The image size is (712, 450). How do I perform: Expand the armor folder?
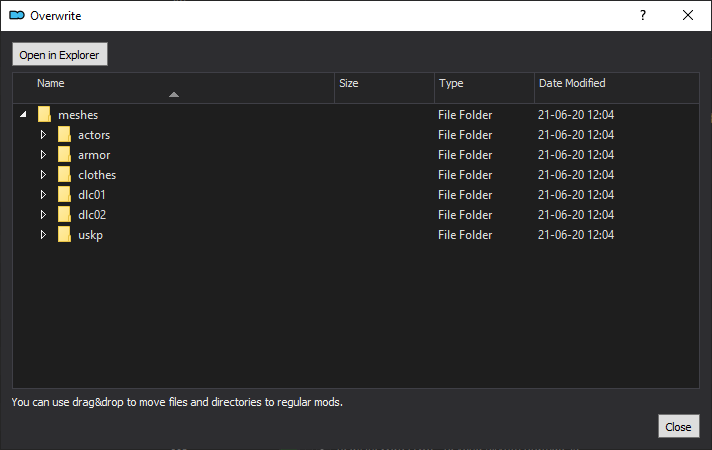click(x=43, y=154)
